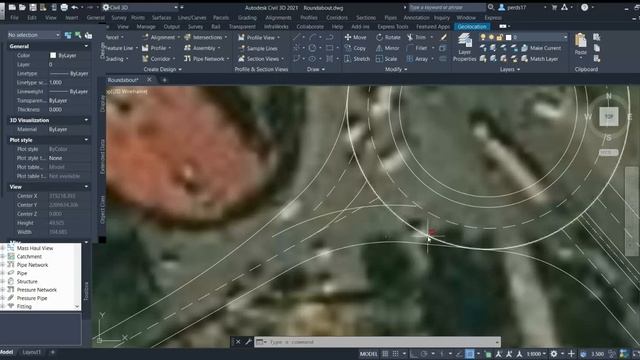The image size is (640, 360).
Task: Click the Match Layer button
Action: (x=540, y=59)
